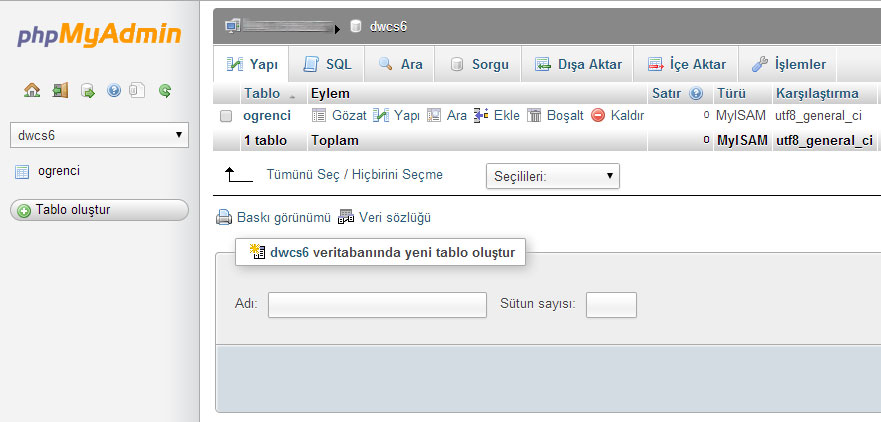Open the Seçilileri action dropdown
Image resolution: width=881 pixels, height=422 pixels.
point(553,176)
